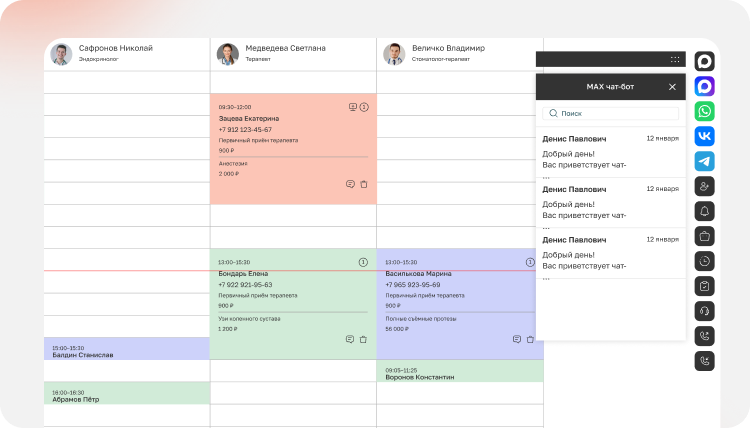
Task: Open the headset support icon
Action: tap(704, 311)
